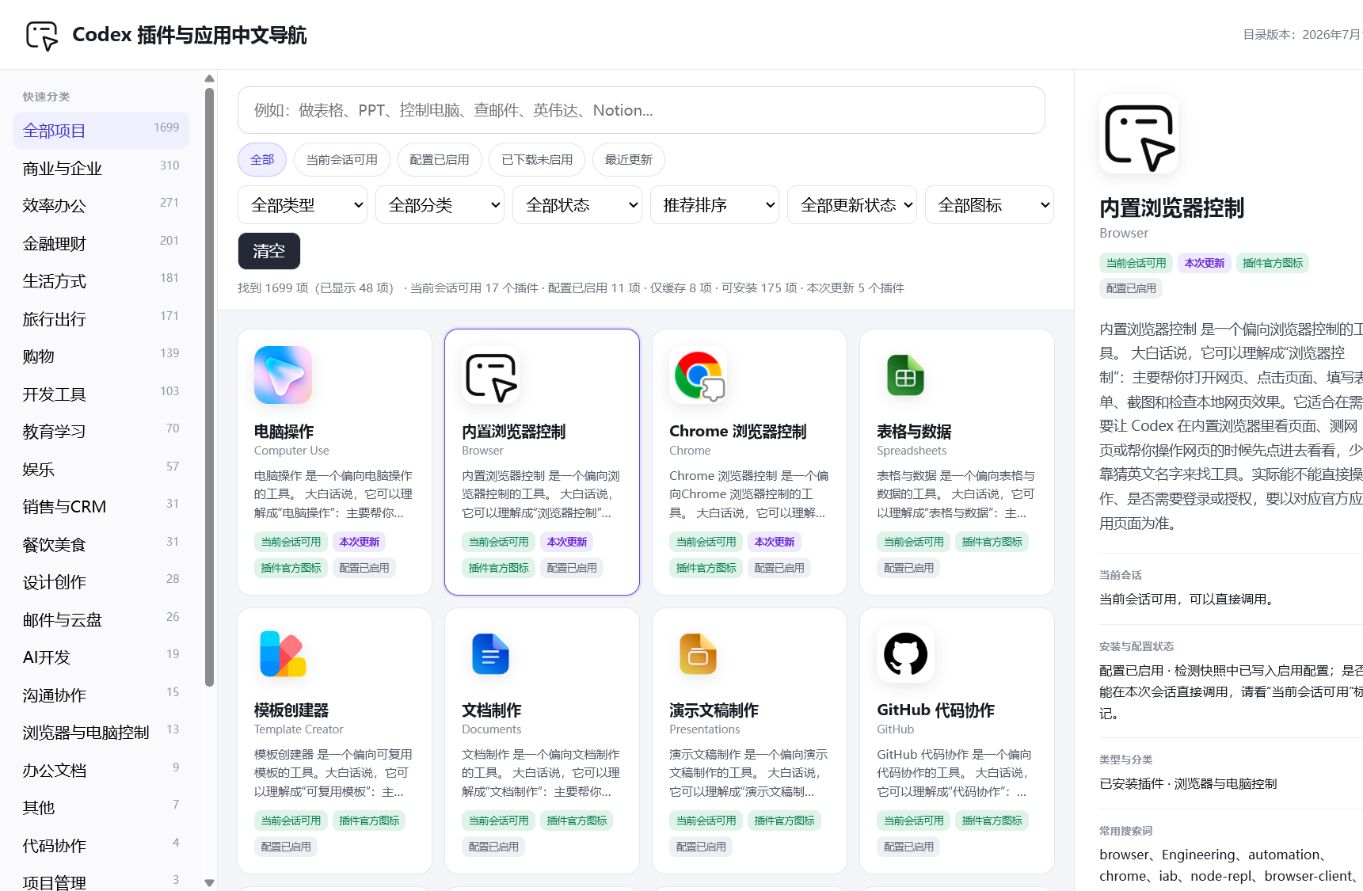Open the GitHub 代码协作 card title
The width and height of the screenshot is (1363, 891).
tap(936, 710)
